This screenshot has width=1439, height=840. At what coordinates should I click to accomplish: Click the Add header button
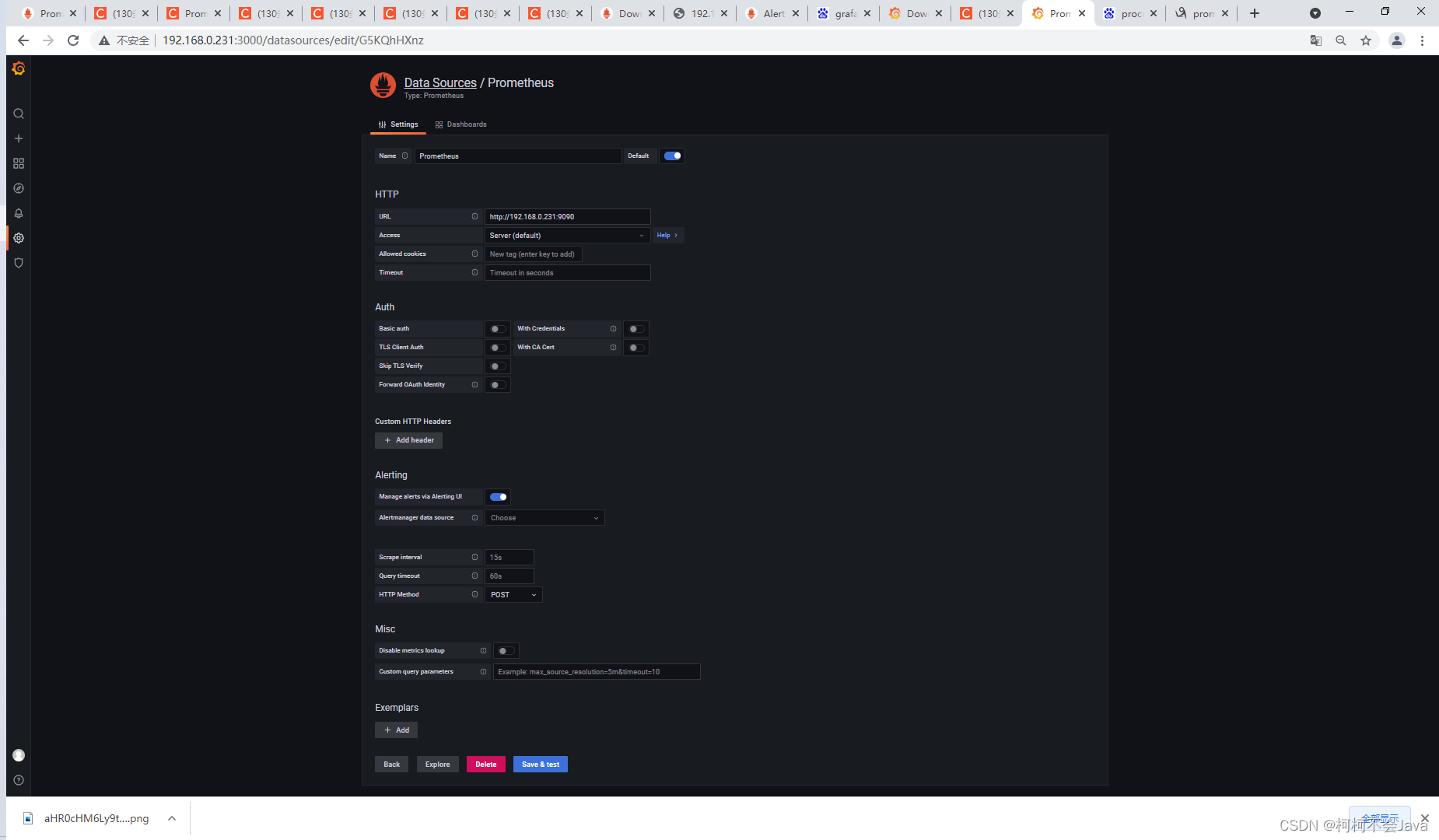[x=409, y=440]
